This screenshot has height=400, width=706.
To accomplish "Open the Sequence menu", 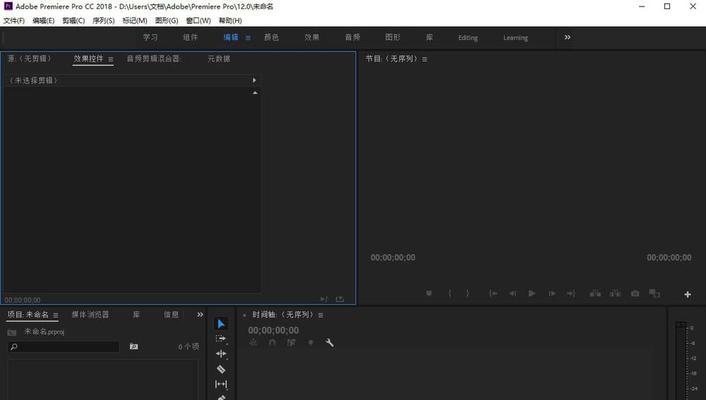I will click(x=104, y=21).
